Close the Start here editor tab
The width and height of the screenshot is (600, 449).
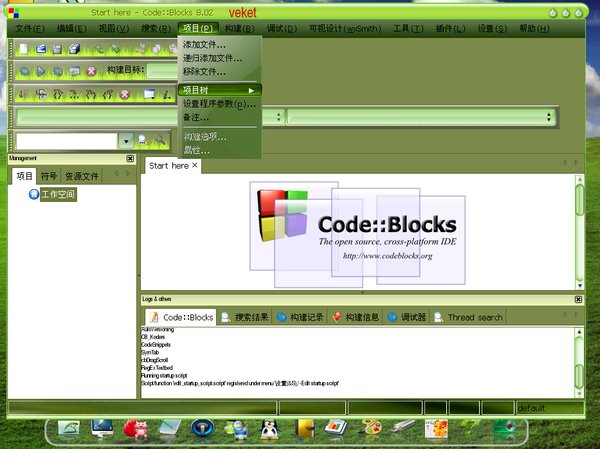click(x=195, y=165)
